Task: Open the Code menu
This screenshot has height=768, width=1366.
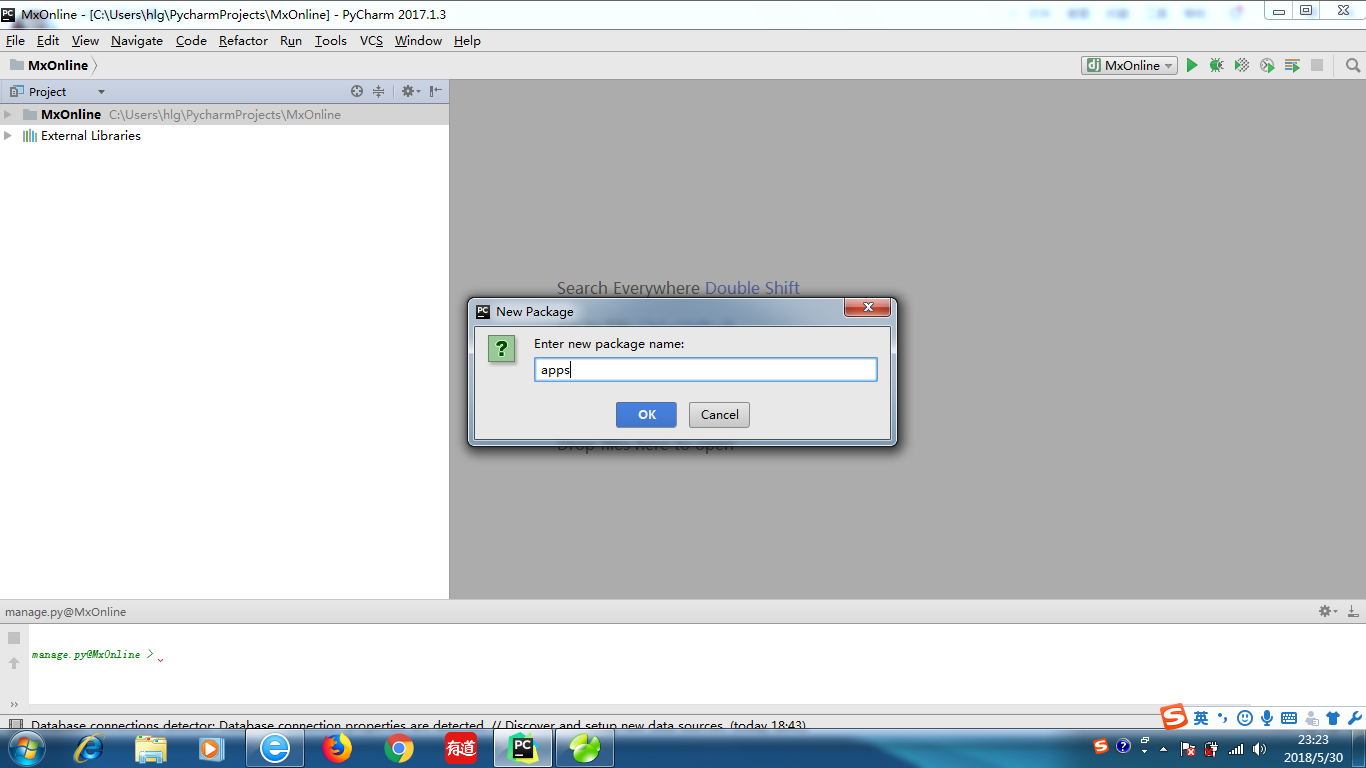Action: (191, 41)
